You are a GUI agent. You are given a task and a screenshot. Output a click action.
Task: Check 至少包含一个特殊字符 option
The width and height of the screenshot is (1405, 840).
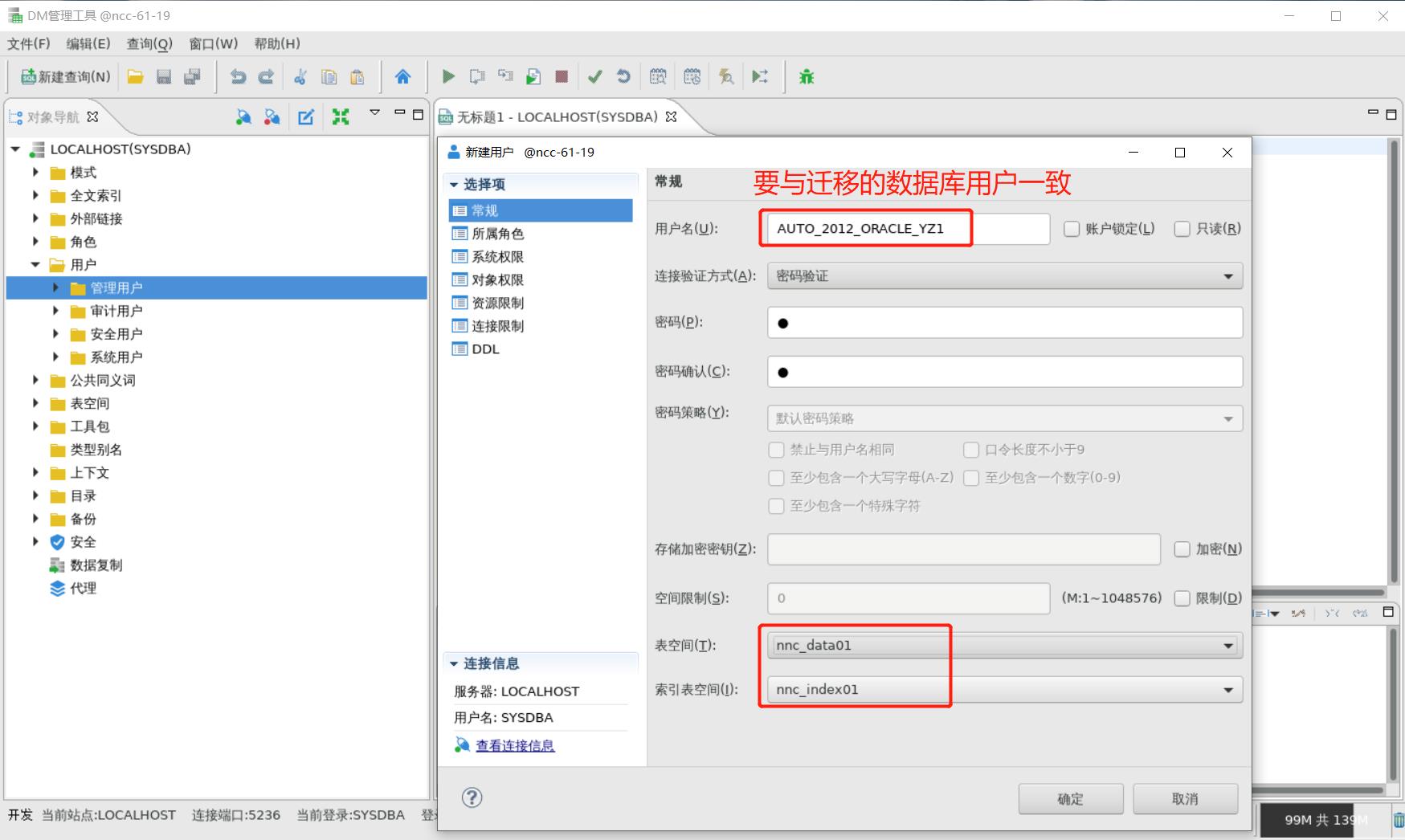tap(776, 506)
